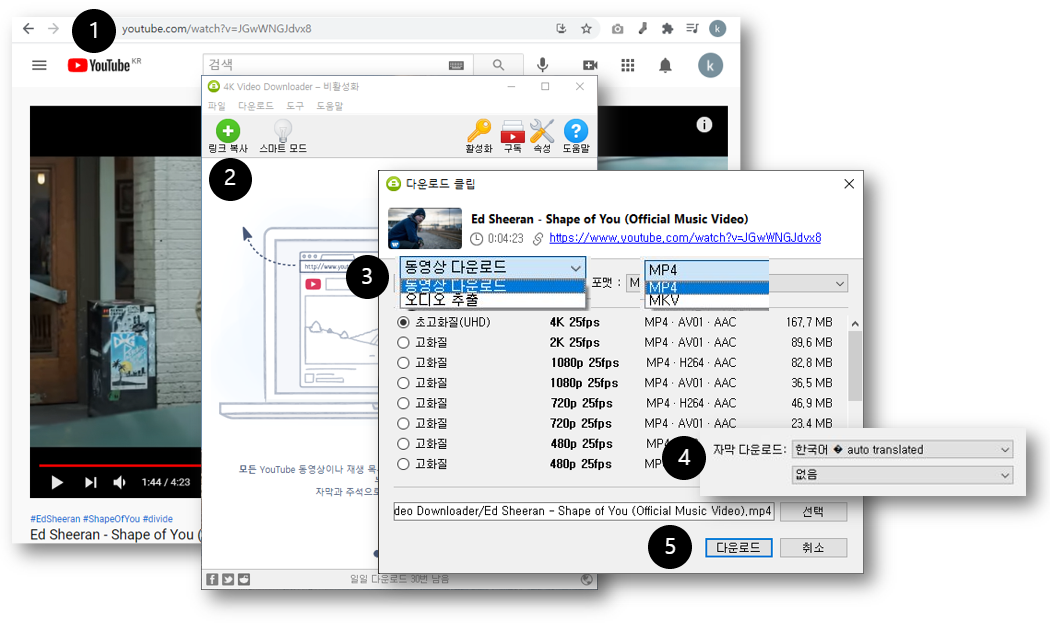Viewport: 1050px width, 625px height.
Task: Open YouTube notifications bell
Action: point(665,65)
